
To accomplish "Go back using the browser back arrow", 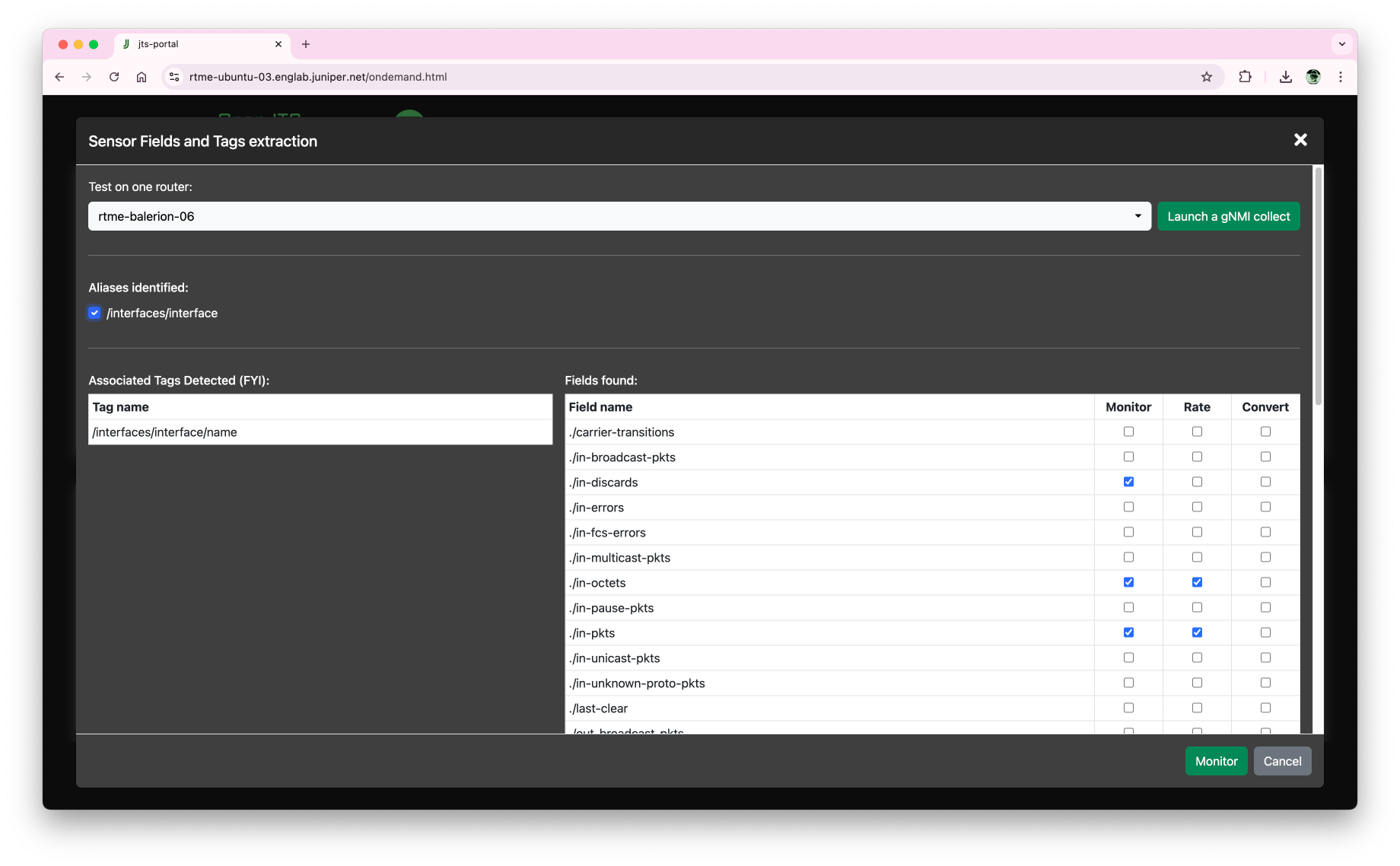I will click(x=59, y=77).
